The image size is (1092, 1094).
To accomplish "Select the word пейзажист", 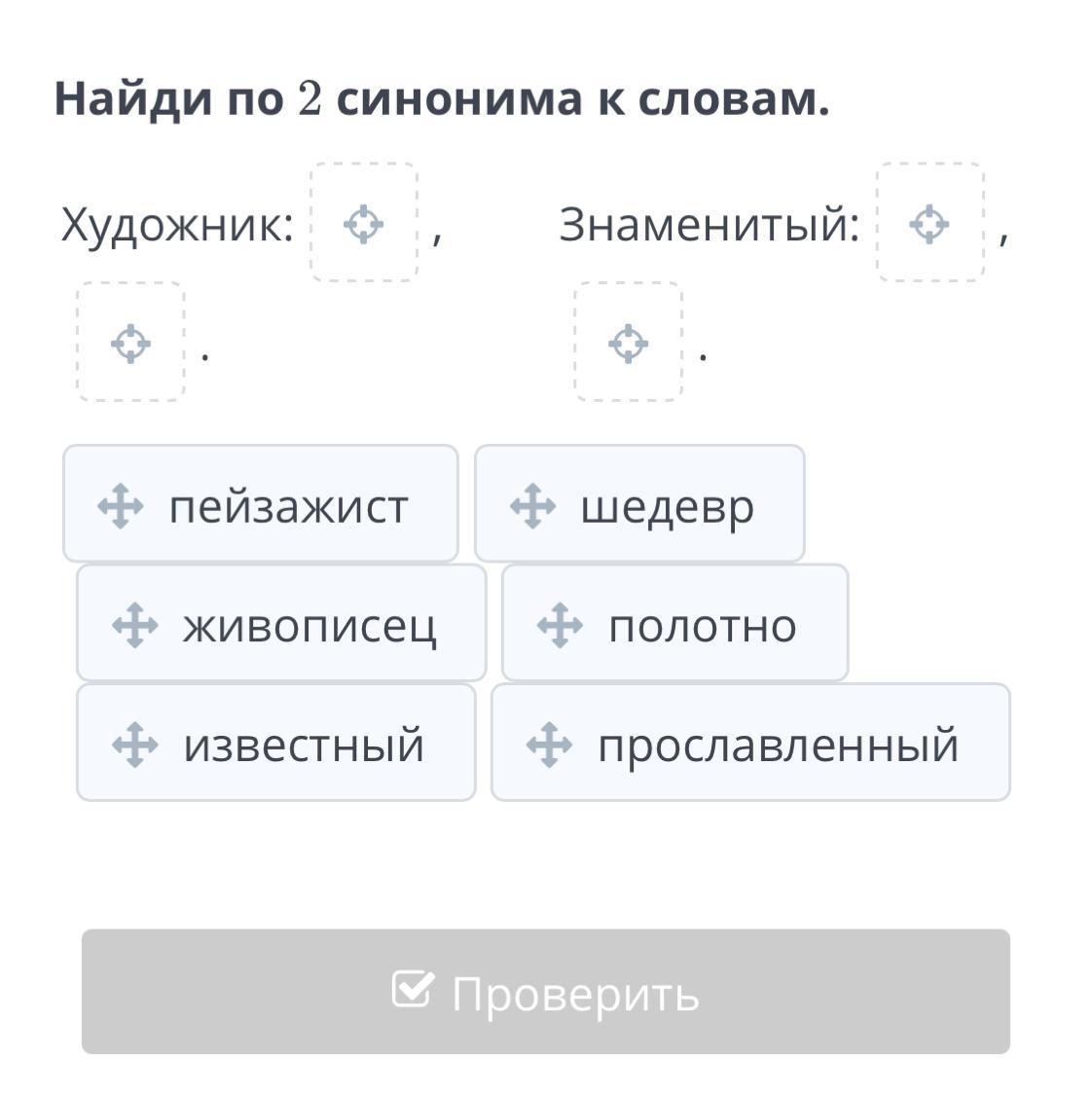I will (288, 507).
